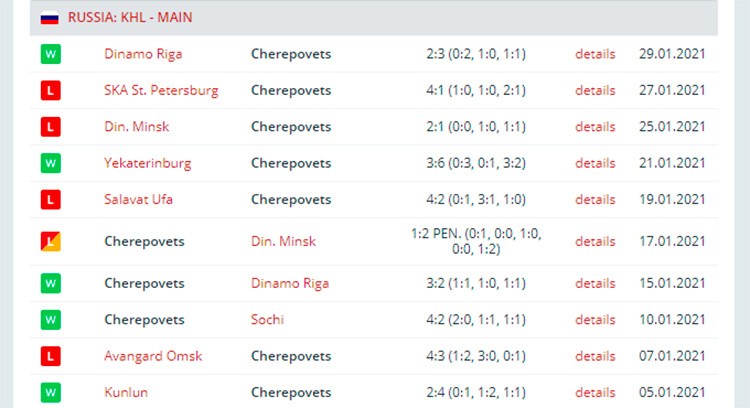Click the L badge for the Avangard Omsk match
This screenshot has height=408, width=750.
(x=51, y=356)
